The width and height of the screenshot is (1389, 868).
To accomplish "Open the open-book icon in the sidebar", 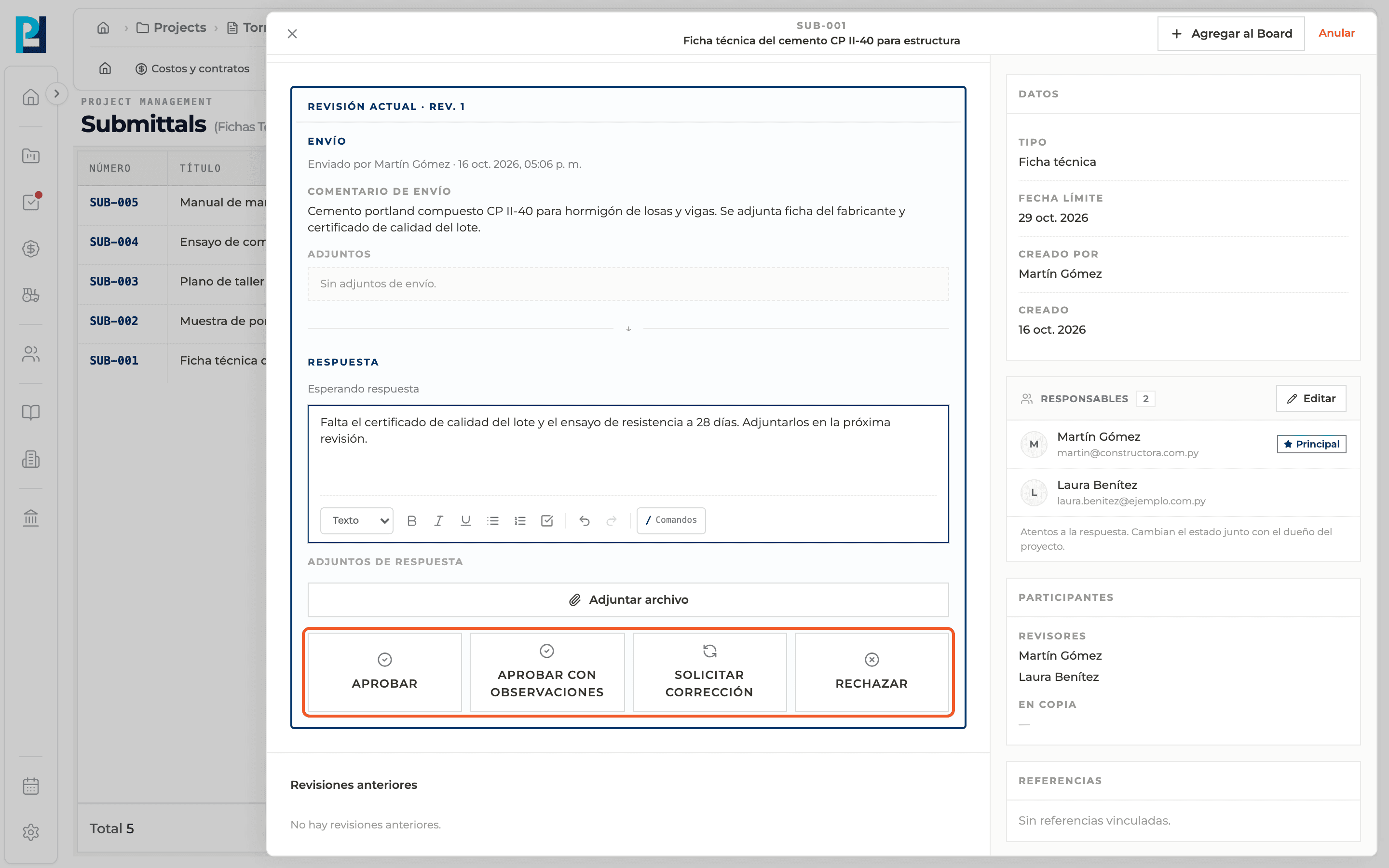I will coord(30,412).
